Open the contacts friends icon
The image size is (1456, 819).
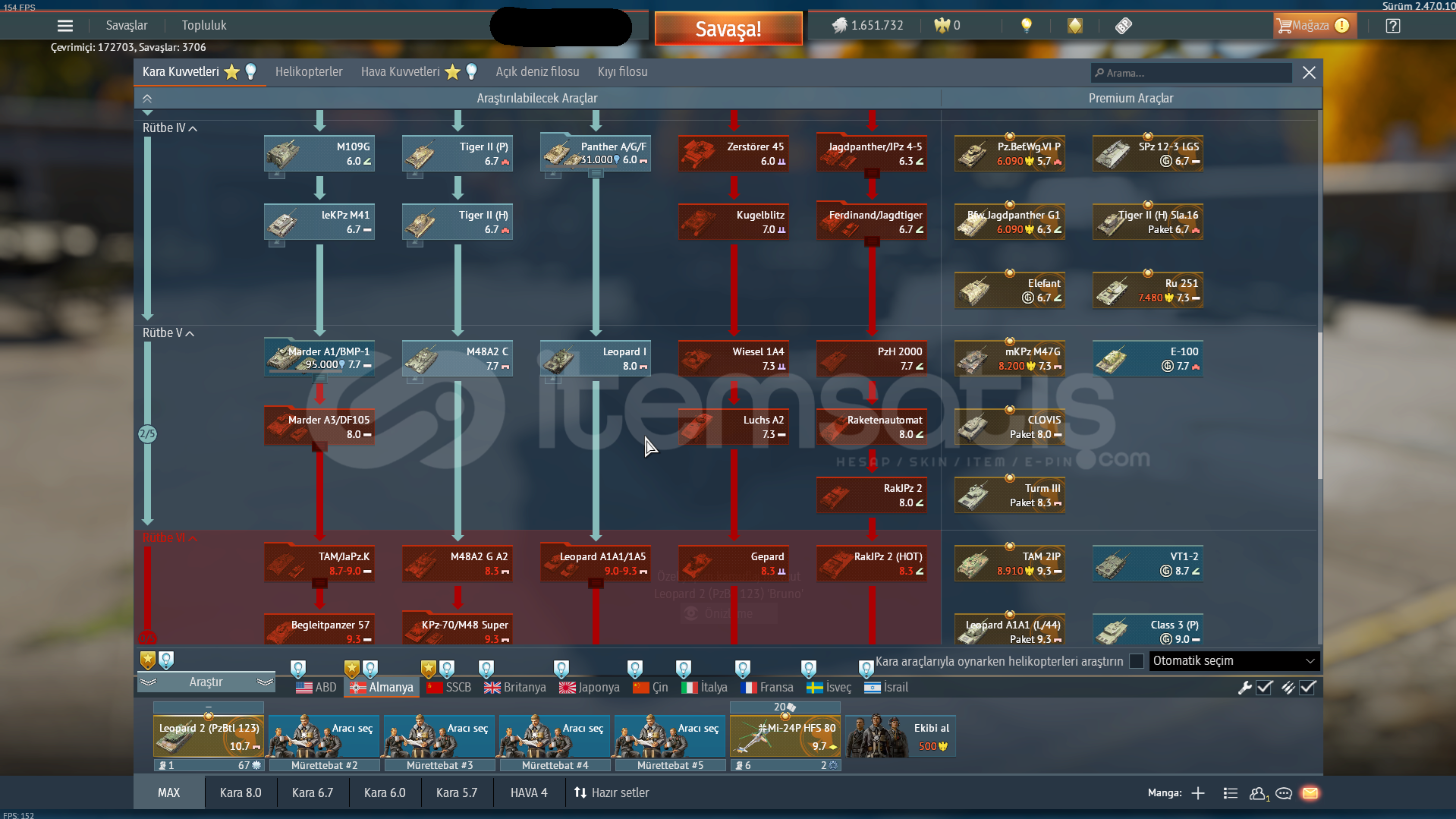1259,793
